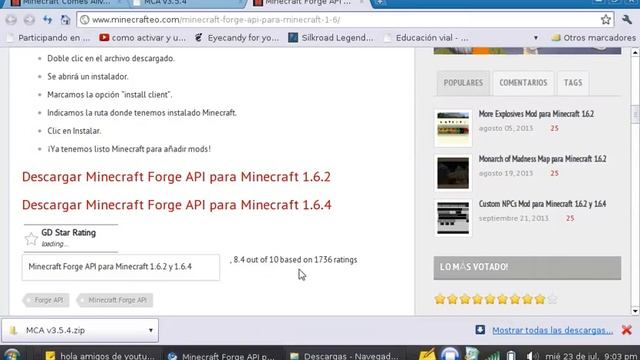640x360 pixels.
Task: Open the 'Educación vial' bookmark
Action: pyautogui.click(x=427, y=38)
